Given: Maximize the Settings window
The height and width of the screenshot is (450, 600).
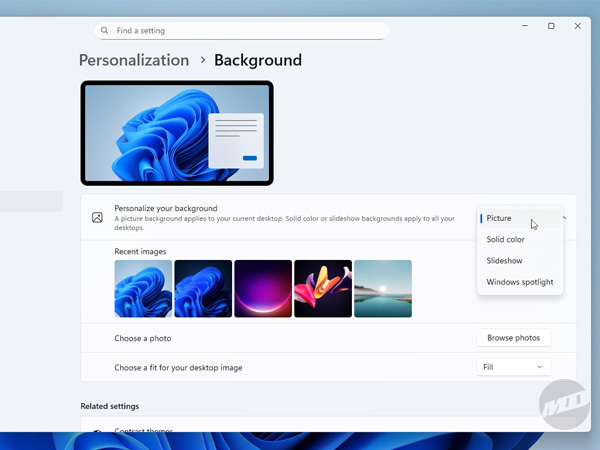Looking at the screenshot, I should point(551,26).
